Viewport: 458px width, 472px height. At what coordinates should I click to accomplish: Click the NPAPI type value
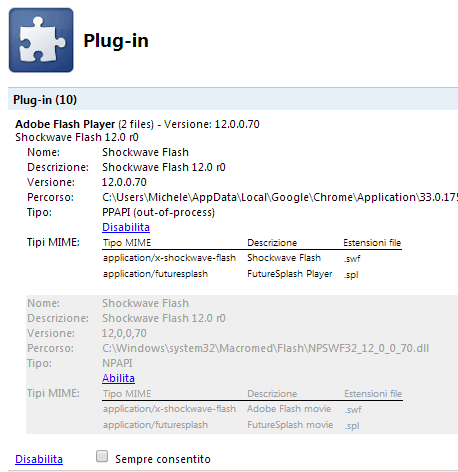(117, 363)
